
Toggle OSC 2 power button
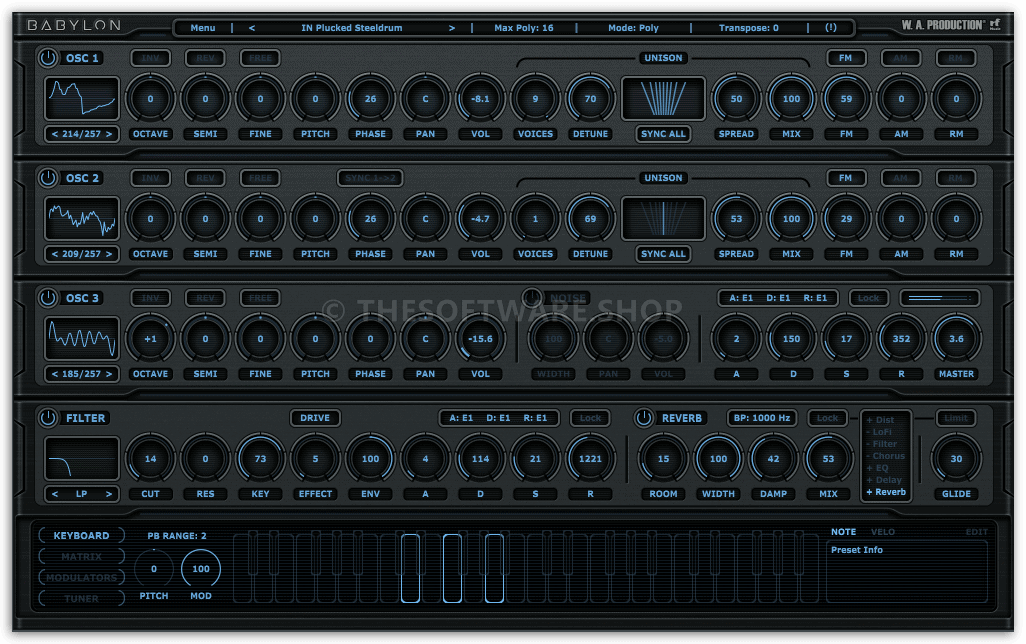48,177
